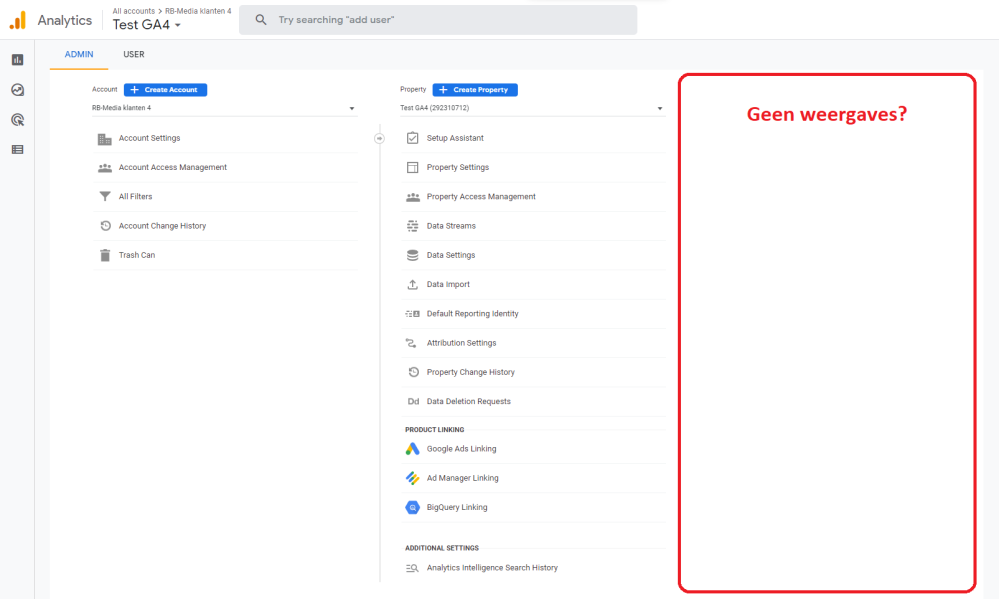This screenshot has width=999, height=599.
Task: Click the Ad Manager Linking icon
Action: tap(412, 478)
